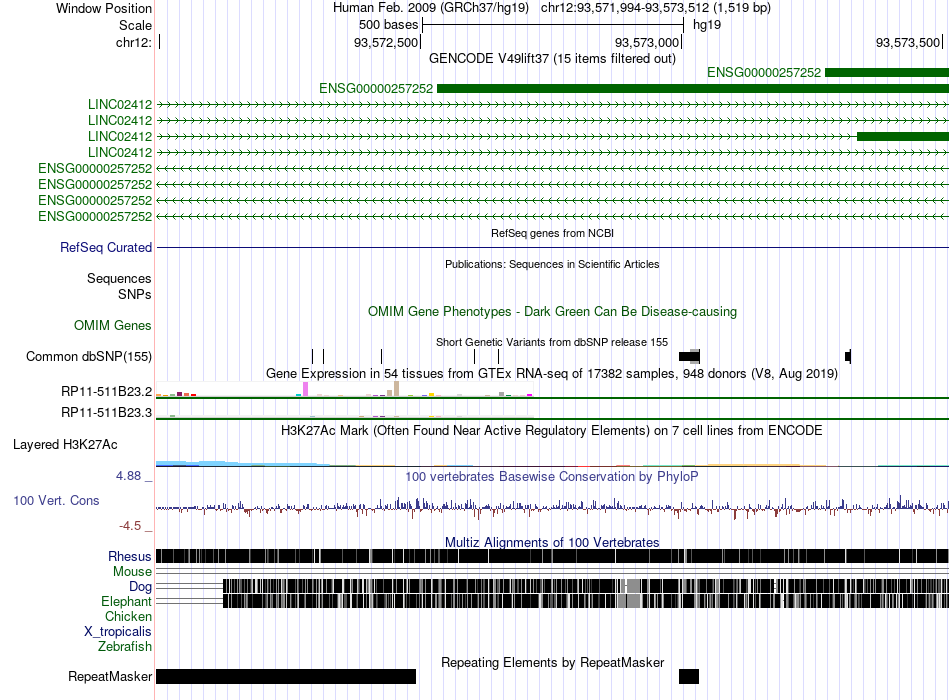This screenshot has height=700, width=950.
Task: Click the Elephant alignment bar
Action: pyautogui.click(x=586, y=601)
